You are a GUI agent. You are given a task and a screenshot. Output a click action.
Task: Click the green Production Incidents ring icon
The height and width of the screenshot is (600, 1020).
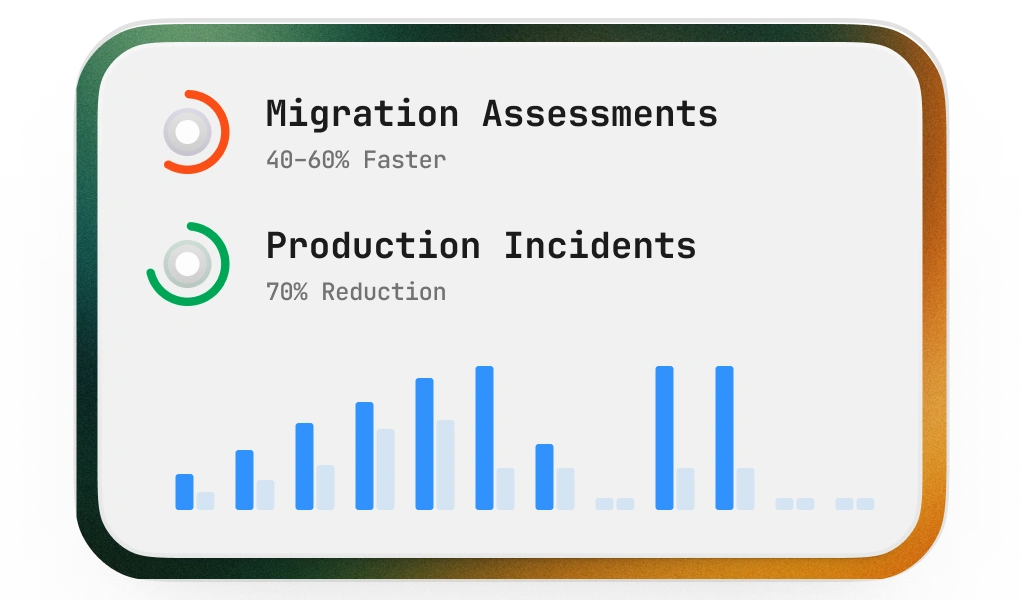coord(188,264)
